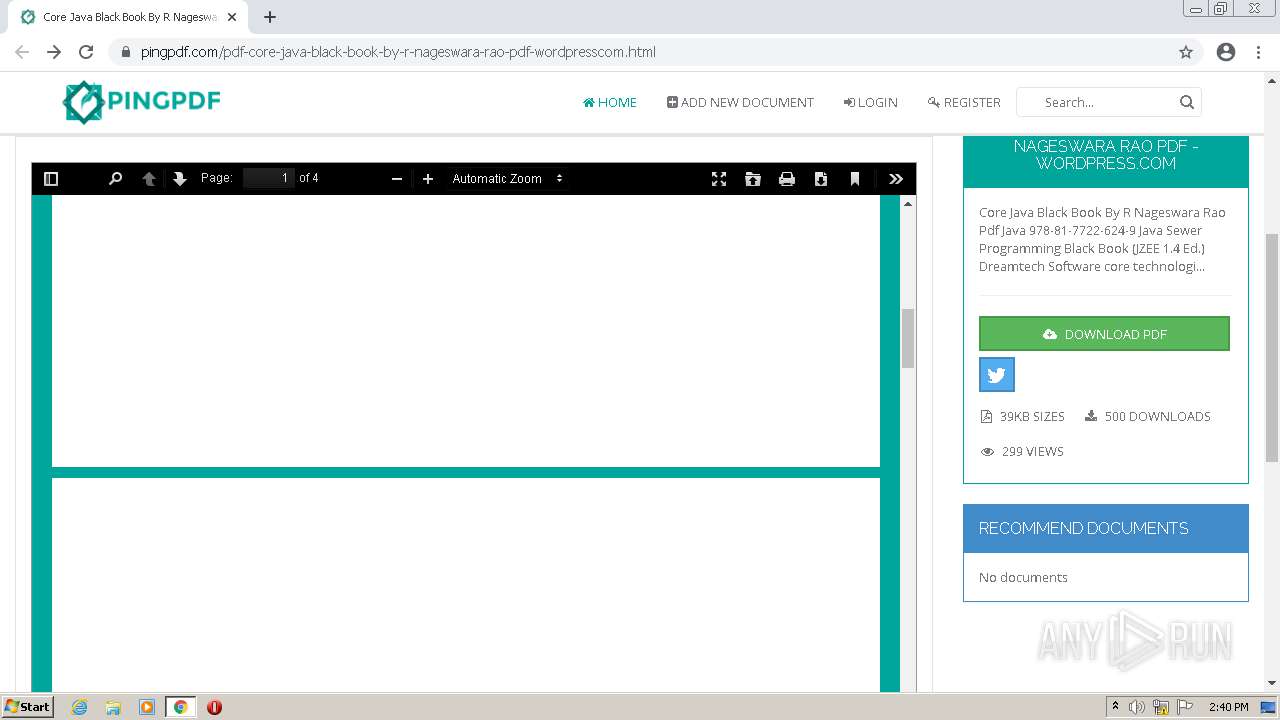Screen dimensions: 1280x720
Task: Open the Automatic Zoom dropdown
Action: click(x=508, y=179)
